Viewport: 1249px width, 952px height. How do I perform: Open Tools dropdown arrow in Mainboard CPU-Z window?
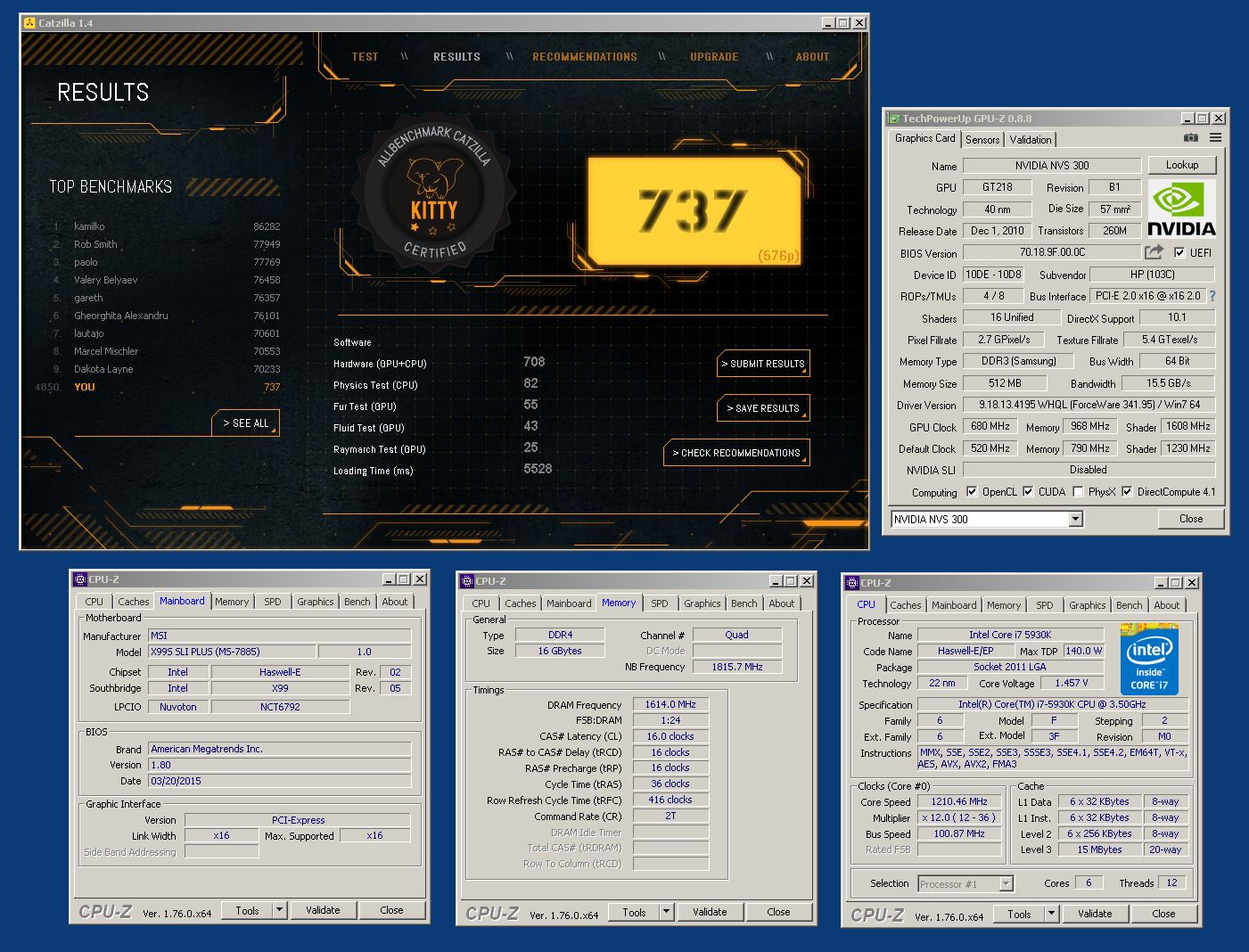point(279,910)
